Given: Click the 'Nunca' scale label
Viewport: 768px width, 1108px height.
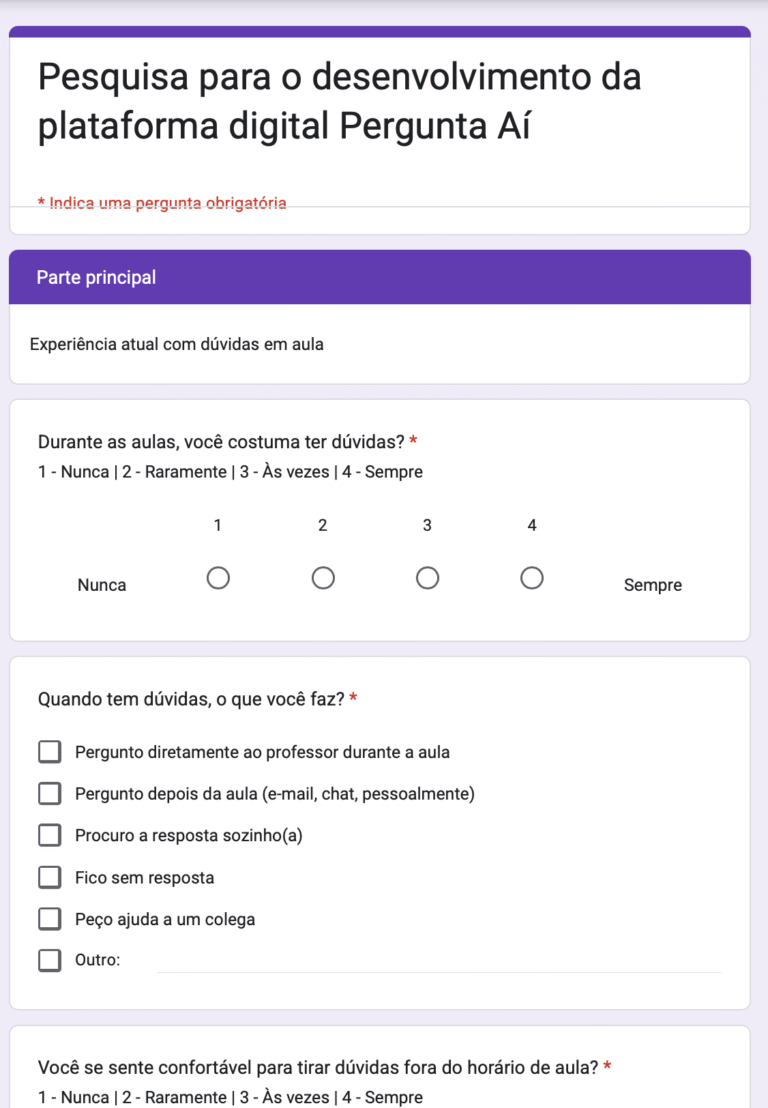Looking at the screenshot, I should point(101,584).
